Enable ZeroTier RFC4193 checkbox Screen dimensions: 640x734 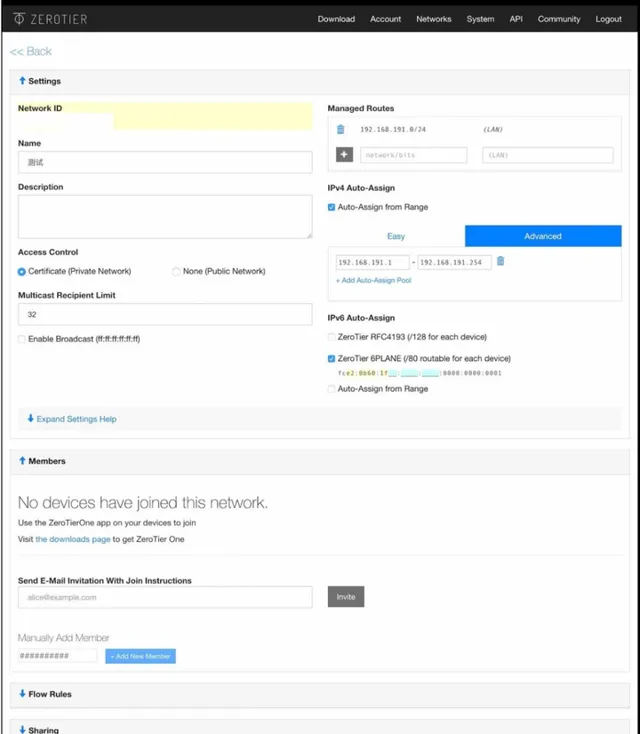point(331,337)
